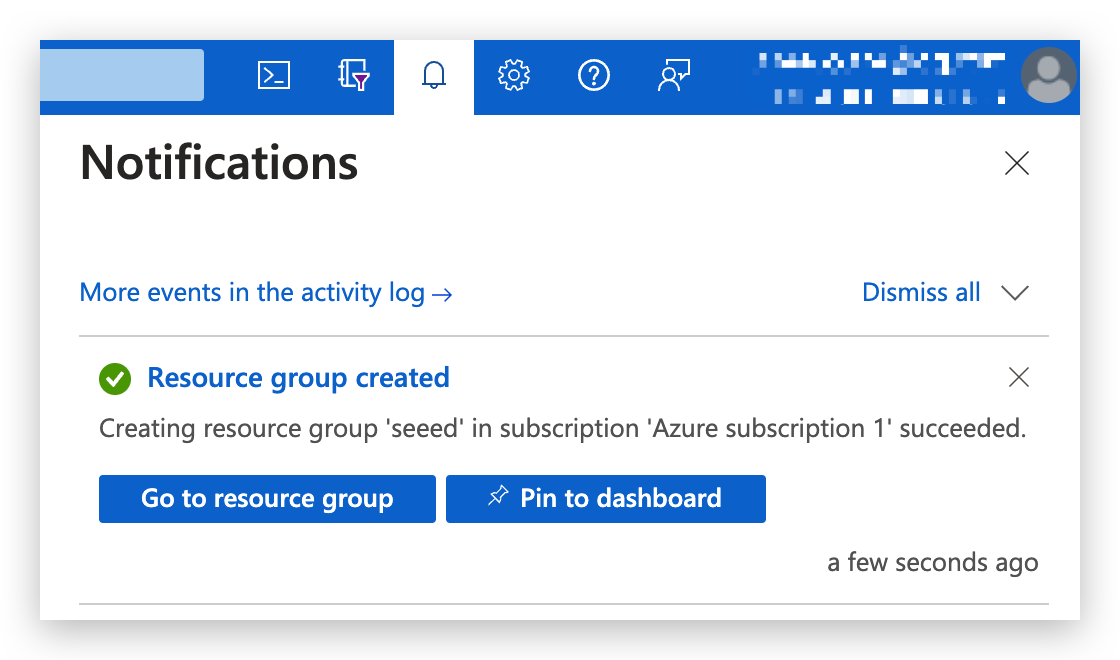The height and width of the screenshot is (660, 1120).
Task: Open the Cloud Shell terminal icon
Action: click(x=274, y=75)
